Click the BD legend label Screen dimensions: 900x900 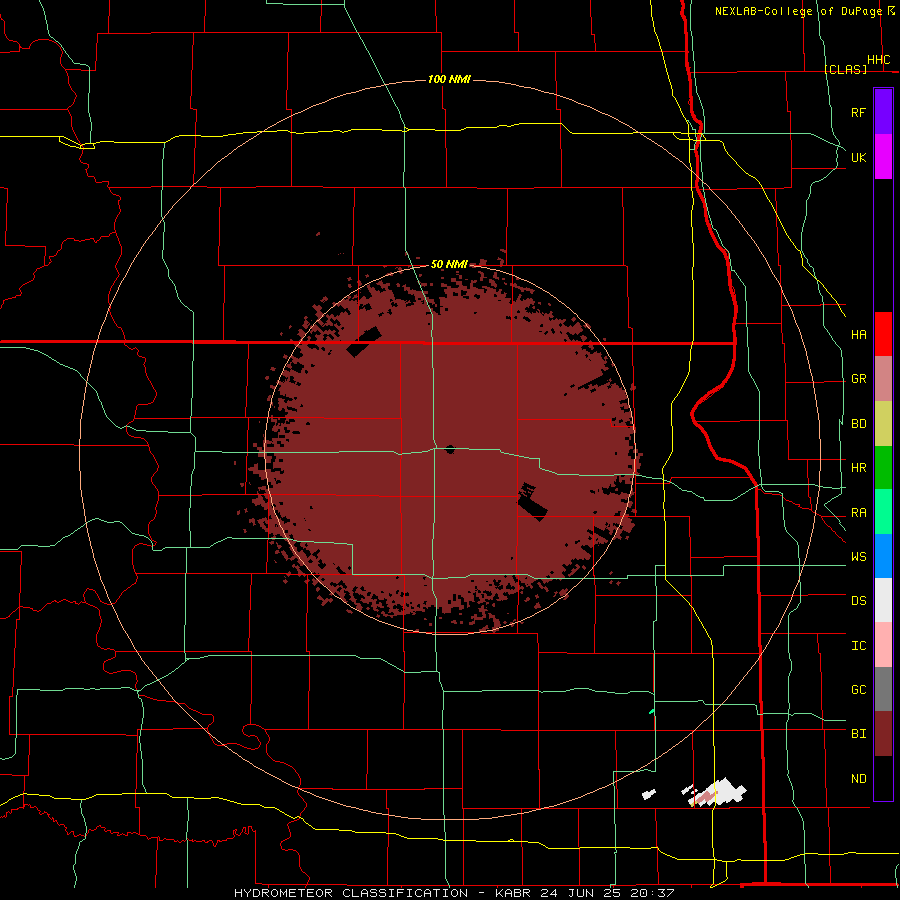[859, 424]
